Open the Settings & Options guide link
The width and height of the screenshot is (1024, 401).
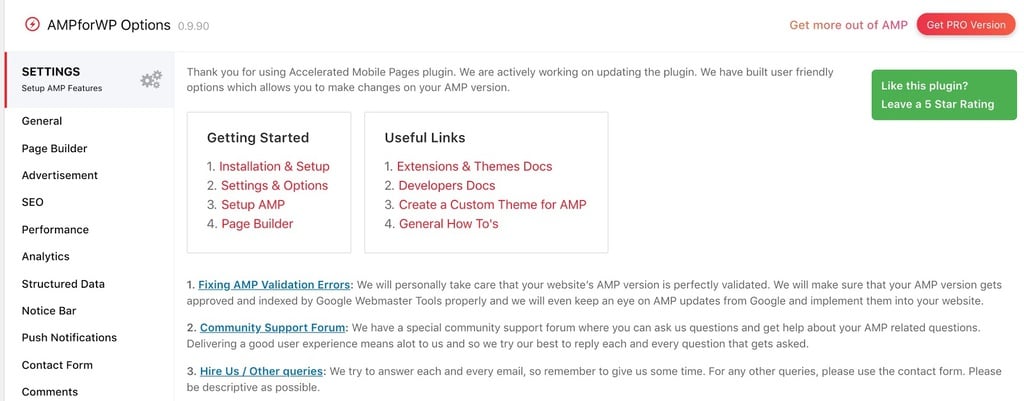274,185
